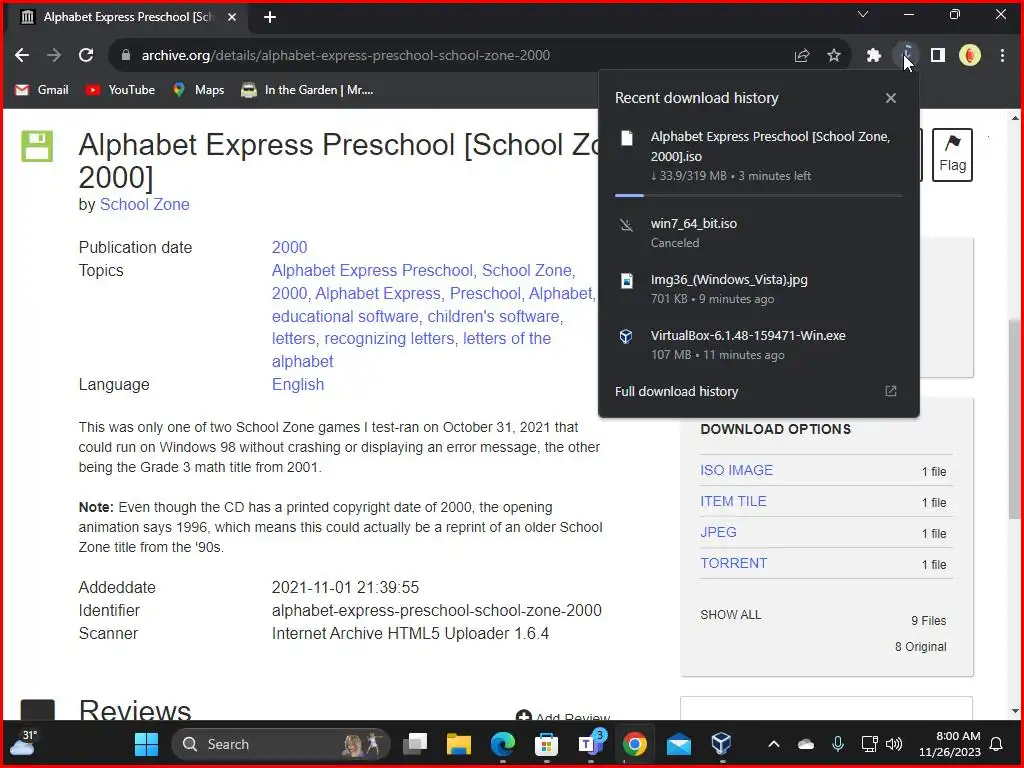Click the external link icon for download history
The height and width of the screenshot is (768, 1024).
point(891,391)
